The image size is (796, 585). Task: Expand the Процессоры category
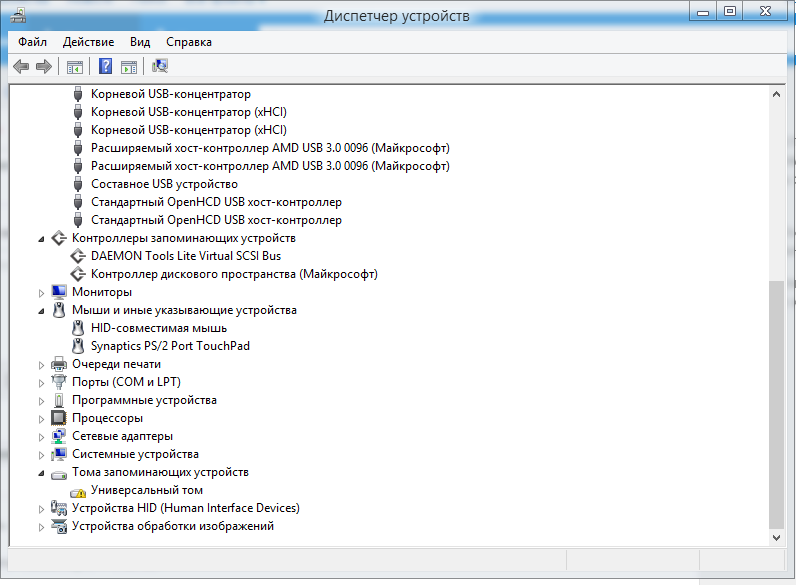(41, 419)
